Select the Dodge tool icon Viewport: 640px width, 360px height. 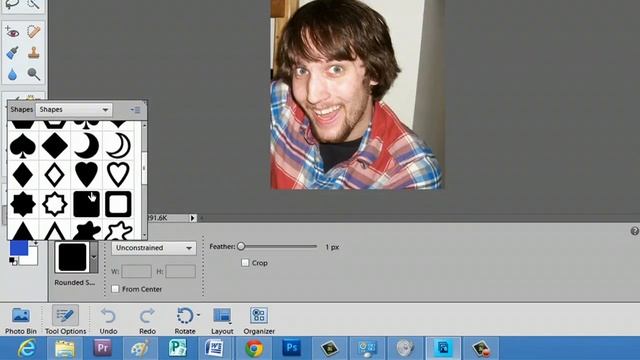pyautogui.click(x=33, y=74)
